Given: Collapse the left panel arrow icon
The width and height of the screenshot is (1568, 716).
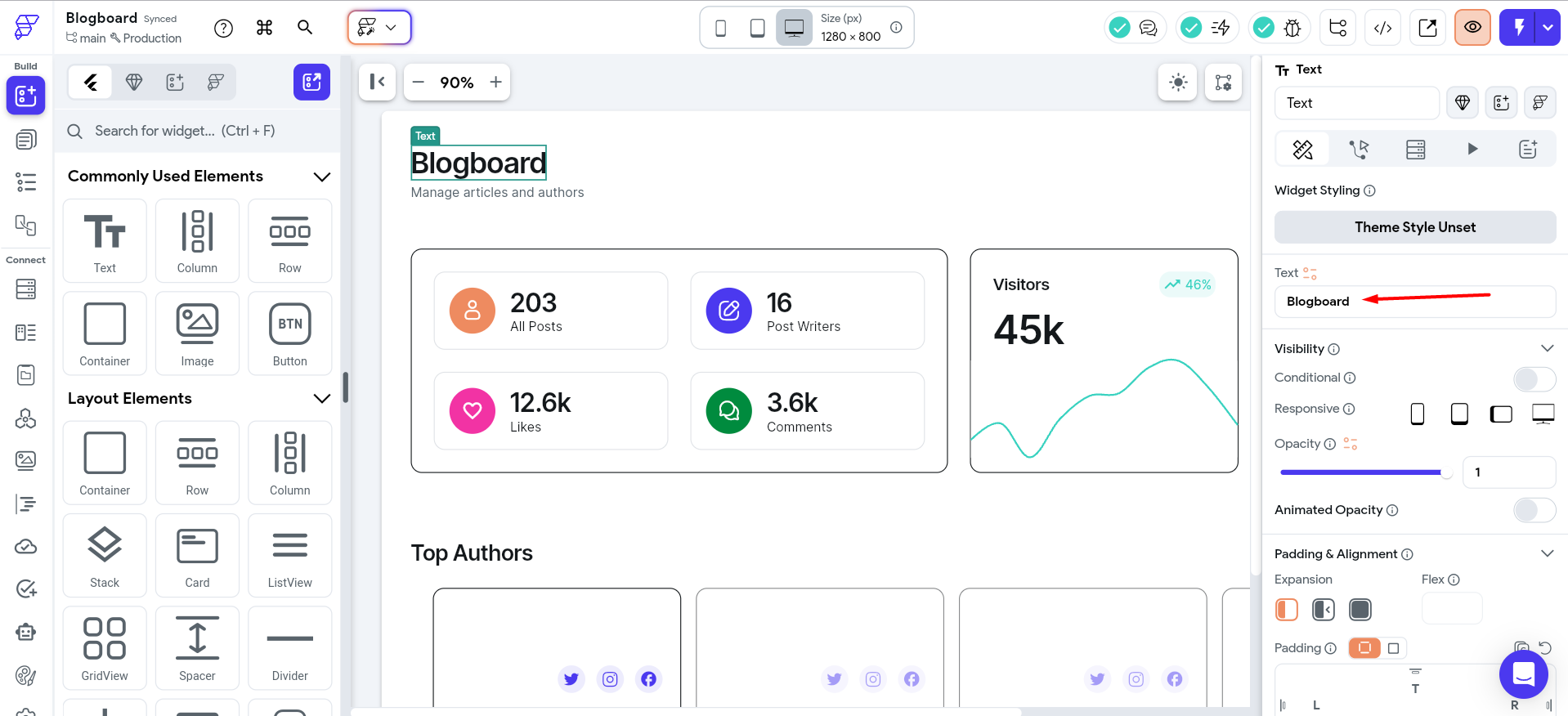Looking at the screenshot, I should tap(377, 82).
